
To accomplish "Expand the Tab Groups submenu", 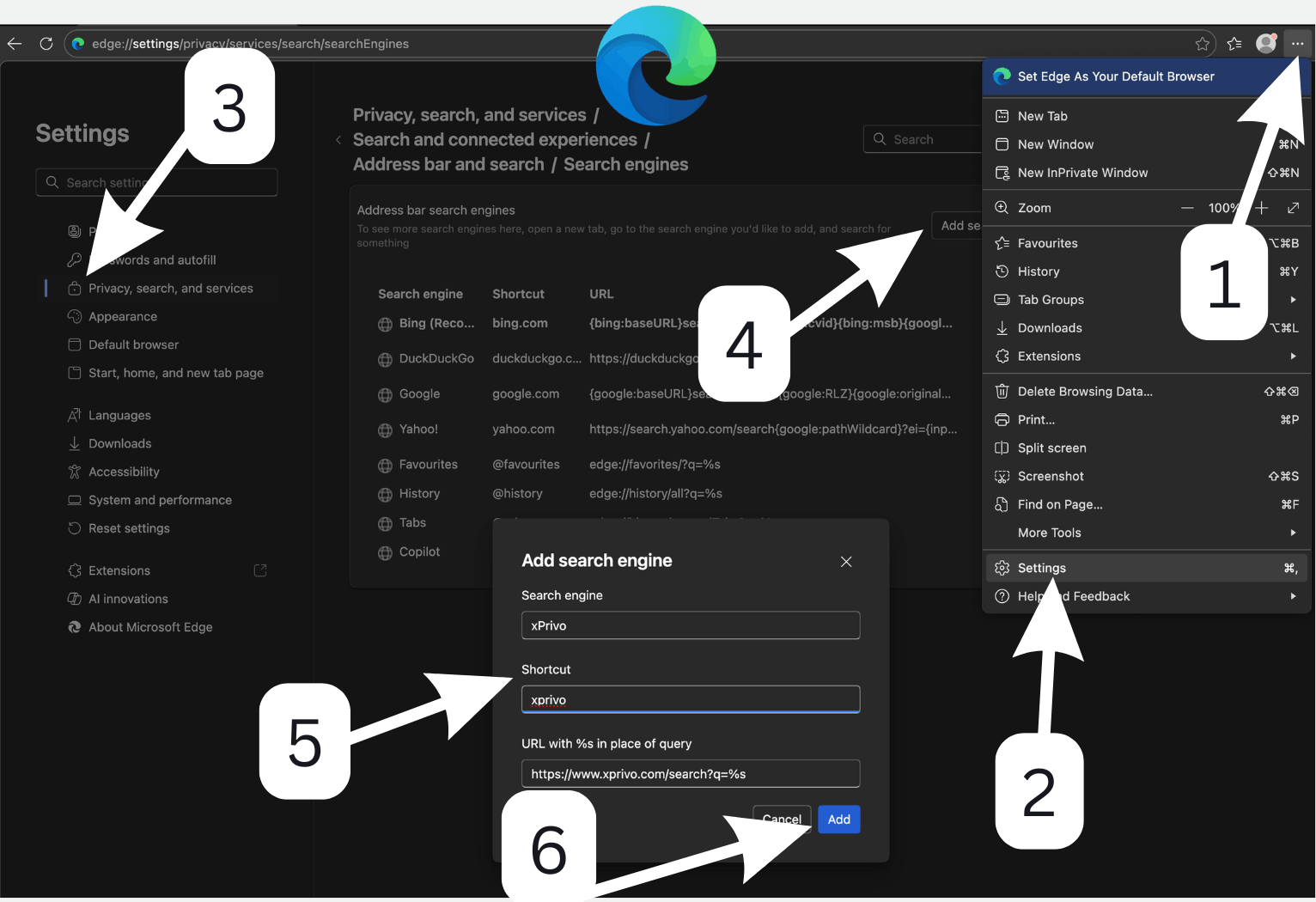I will pos(1147,300).
